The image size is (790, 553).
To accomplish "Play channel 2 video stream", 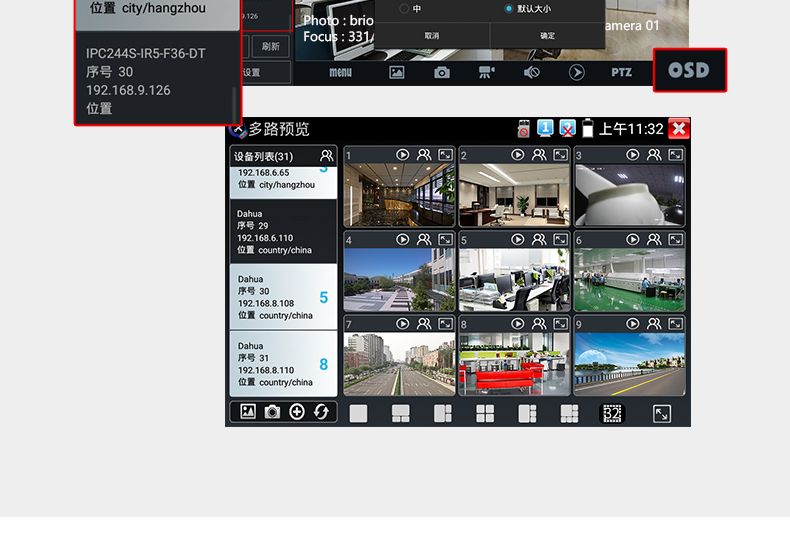I will point(517,155).
